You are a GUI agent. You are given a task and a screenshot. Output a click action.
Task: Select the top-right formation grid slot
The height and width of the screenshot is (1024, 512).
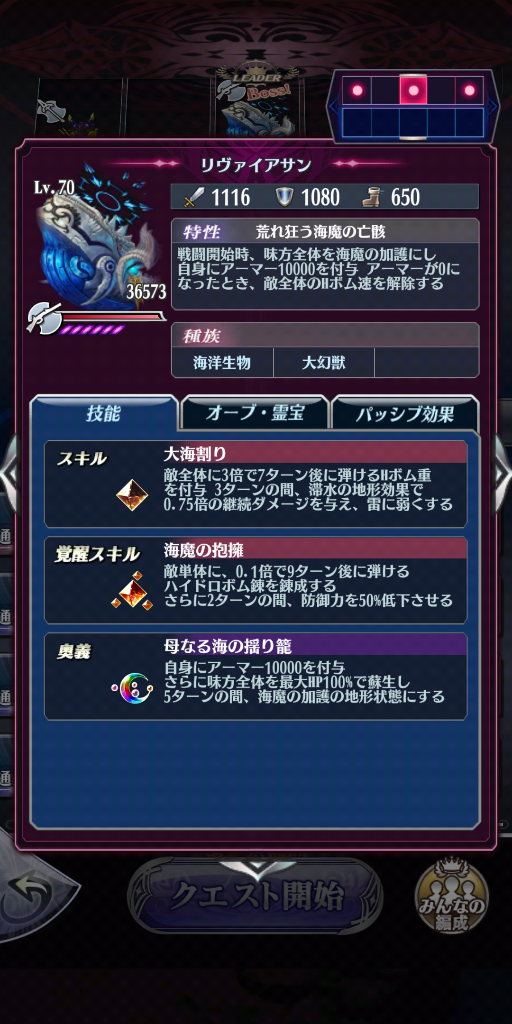[469, 90]
